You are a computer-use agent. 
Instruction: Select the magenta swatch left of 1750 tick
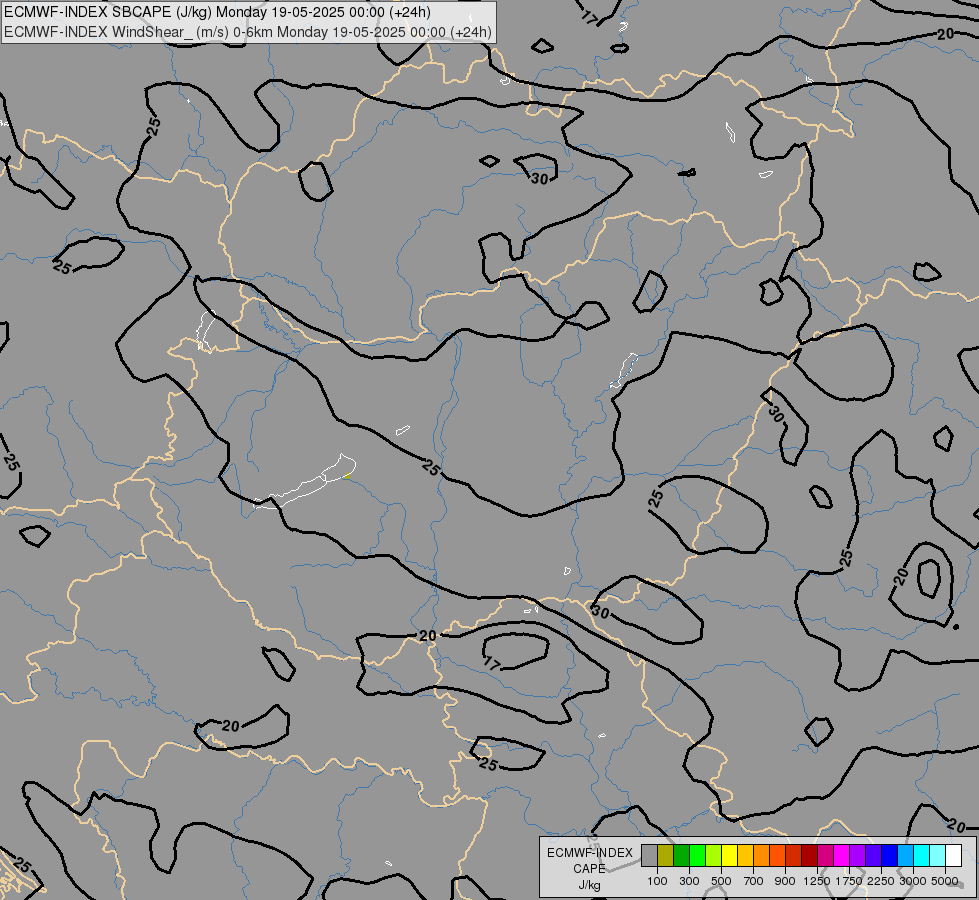pyautogui.click(x=841, y=855)
